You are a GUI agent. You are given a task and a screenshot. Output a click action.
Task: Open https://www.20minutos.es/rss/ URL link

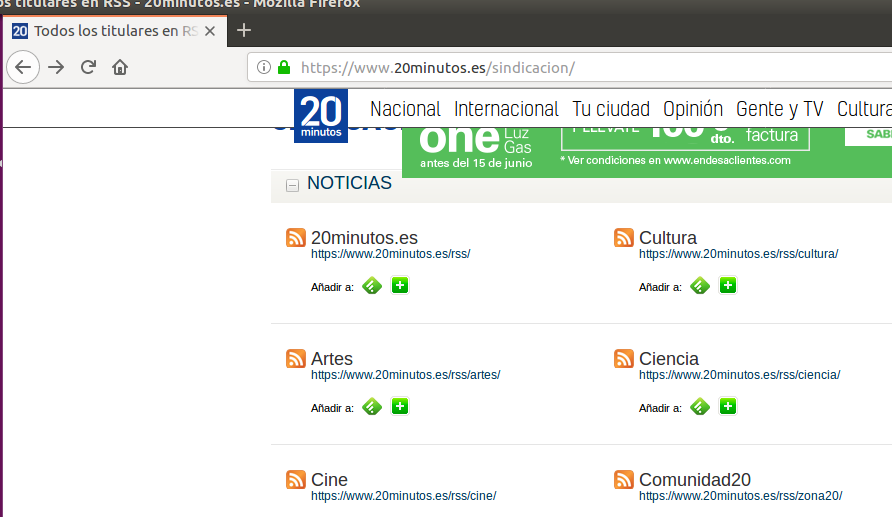pos(390,254)
